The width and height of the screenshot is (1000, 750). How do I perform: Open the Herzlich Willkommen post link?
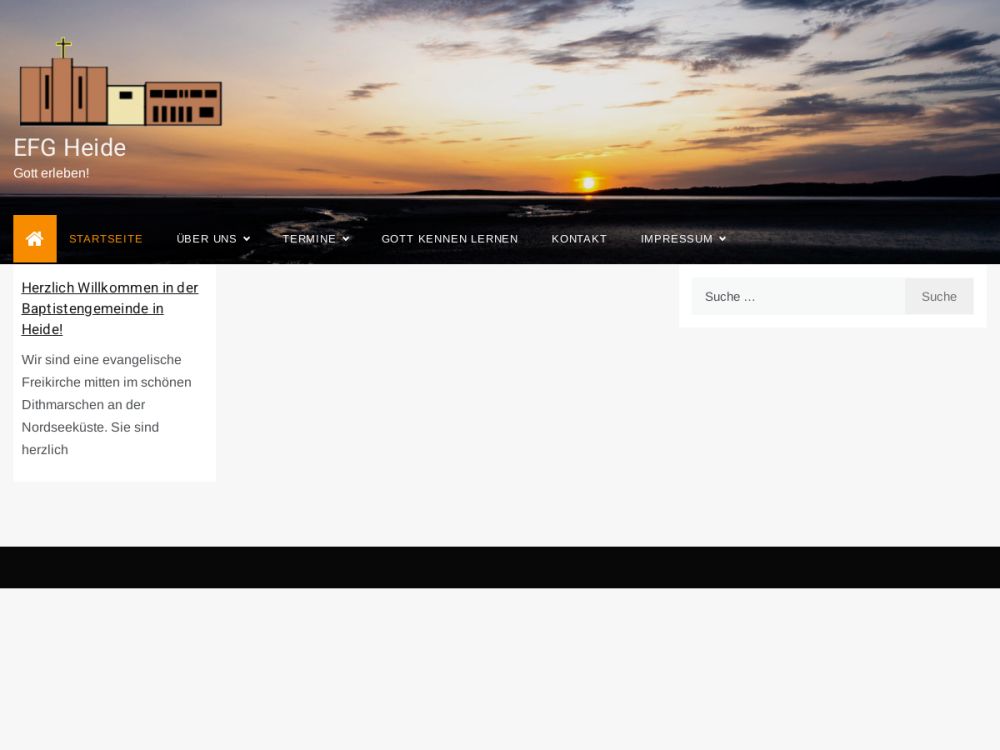(110, 308)
